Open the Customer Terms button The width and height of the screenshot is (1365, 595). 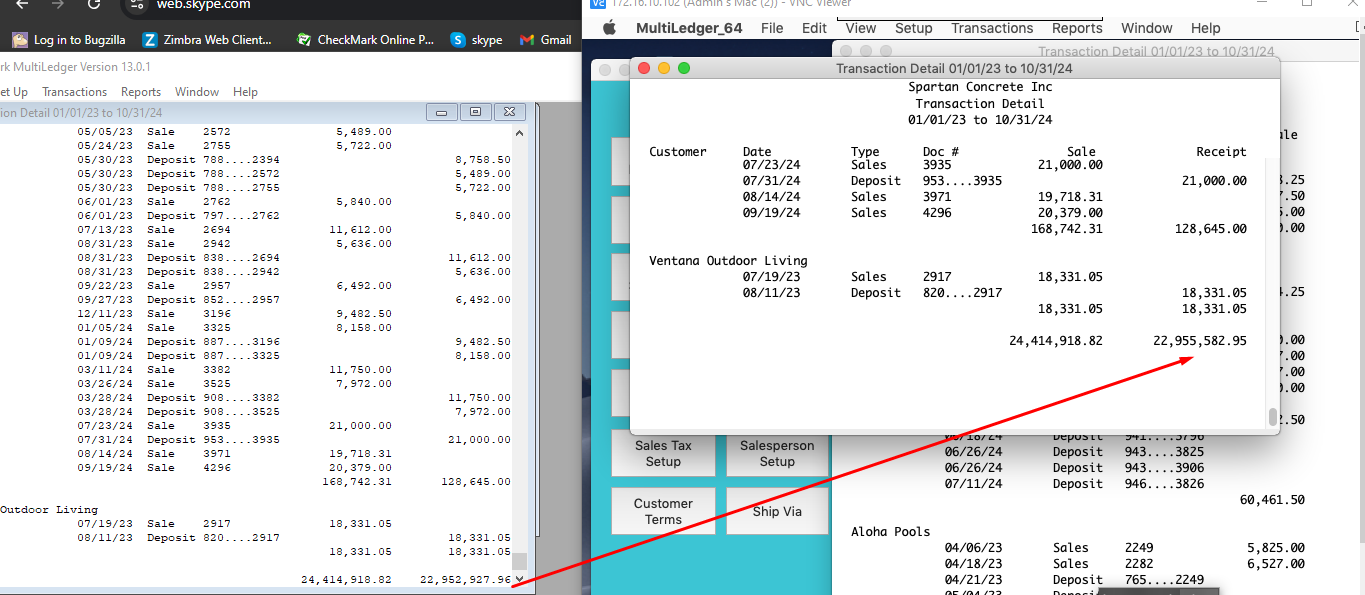pyautogui.click(x=663, y=511)
